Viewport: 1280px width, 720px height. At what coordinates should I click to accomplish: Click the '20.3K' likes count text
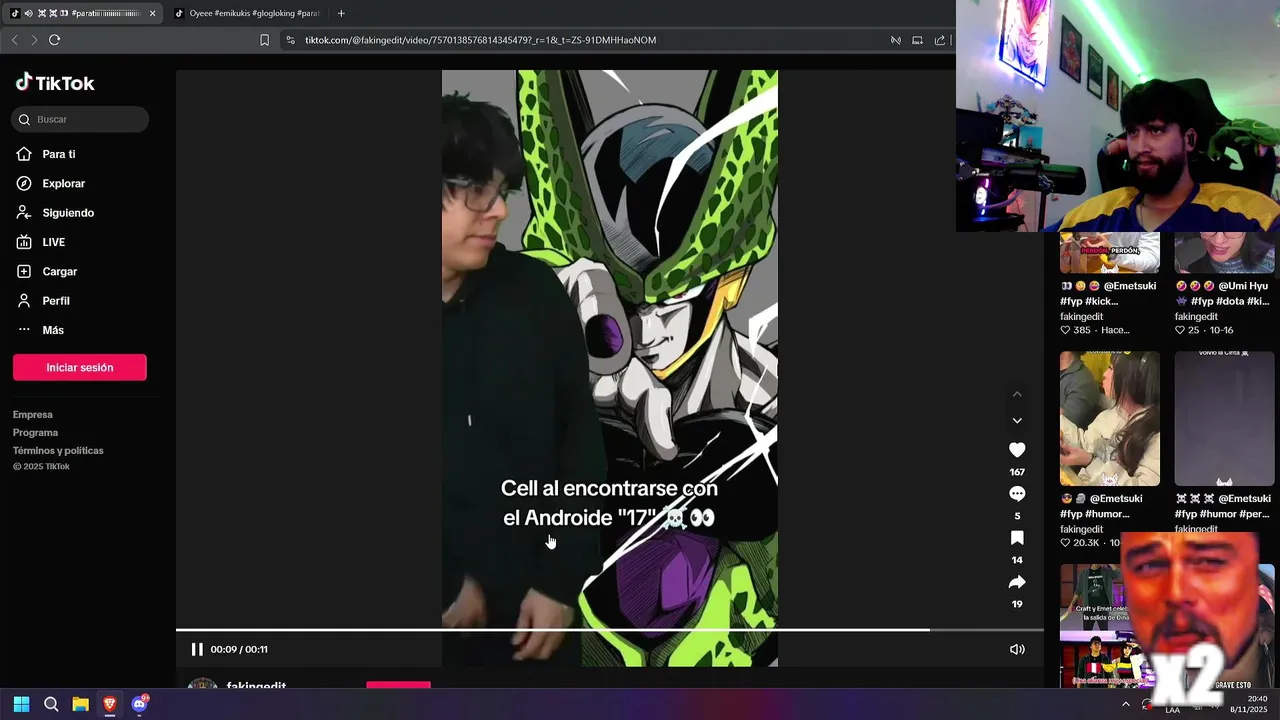[1086, 543]
